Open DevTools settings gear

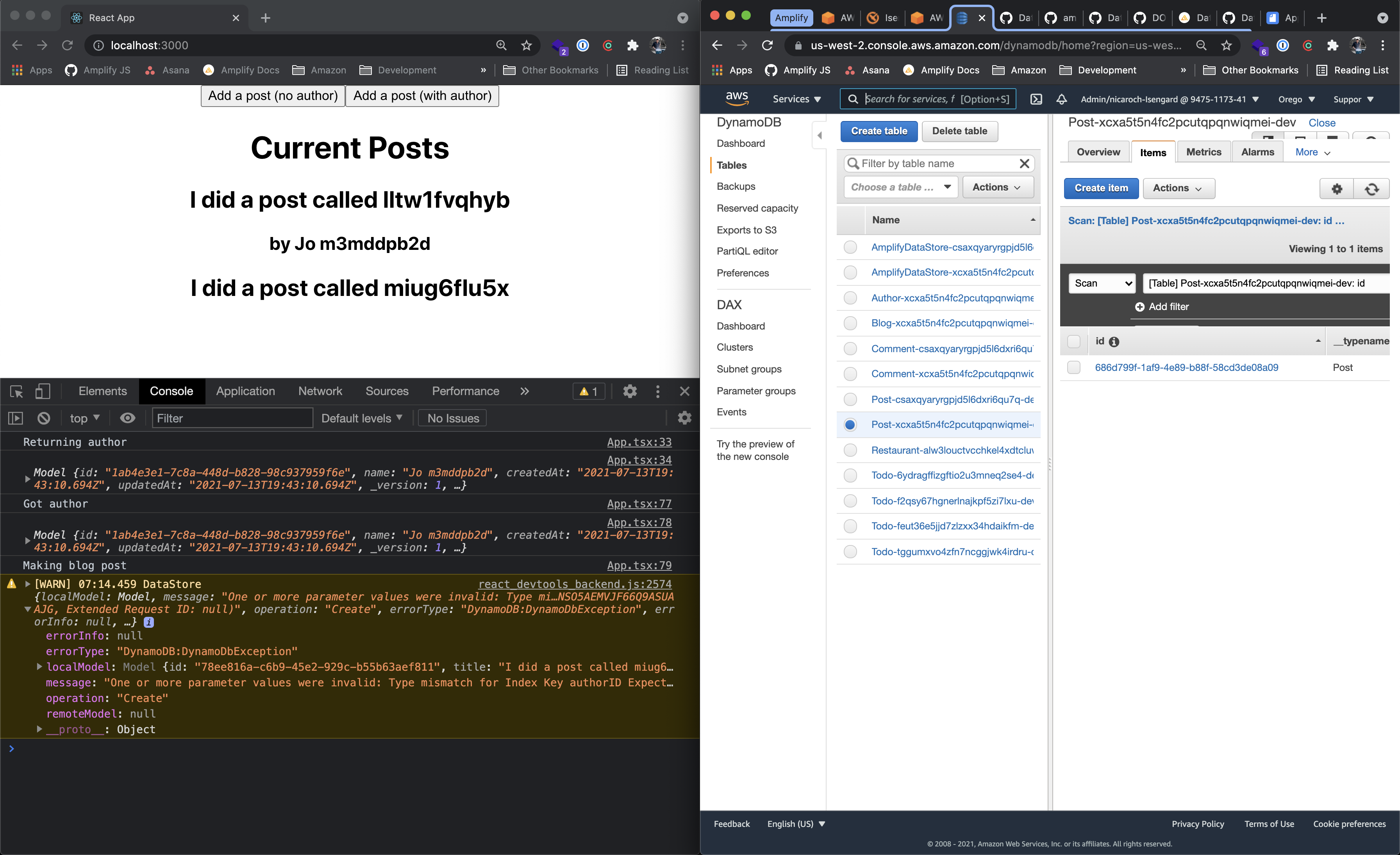[x=630, y=391]
